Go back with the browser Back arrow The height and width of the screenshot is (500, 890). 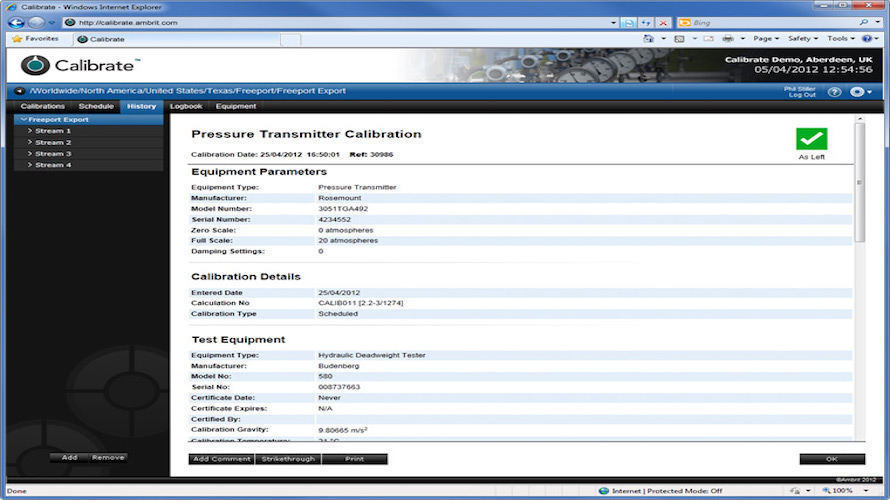coord(16,23)
